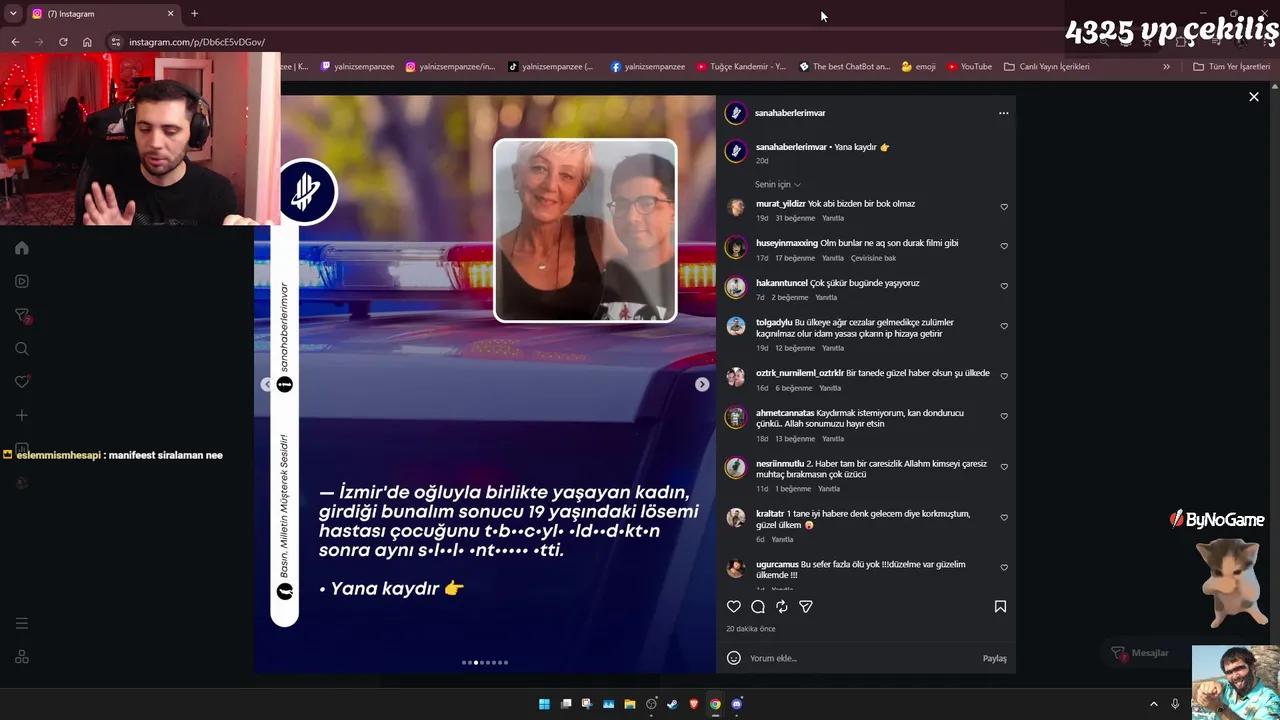1280x720 pixels.
Task: Open the Twitch yalnizsempanzee bookmark
Action: point(357,67)
